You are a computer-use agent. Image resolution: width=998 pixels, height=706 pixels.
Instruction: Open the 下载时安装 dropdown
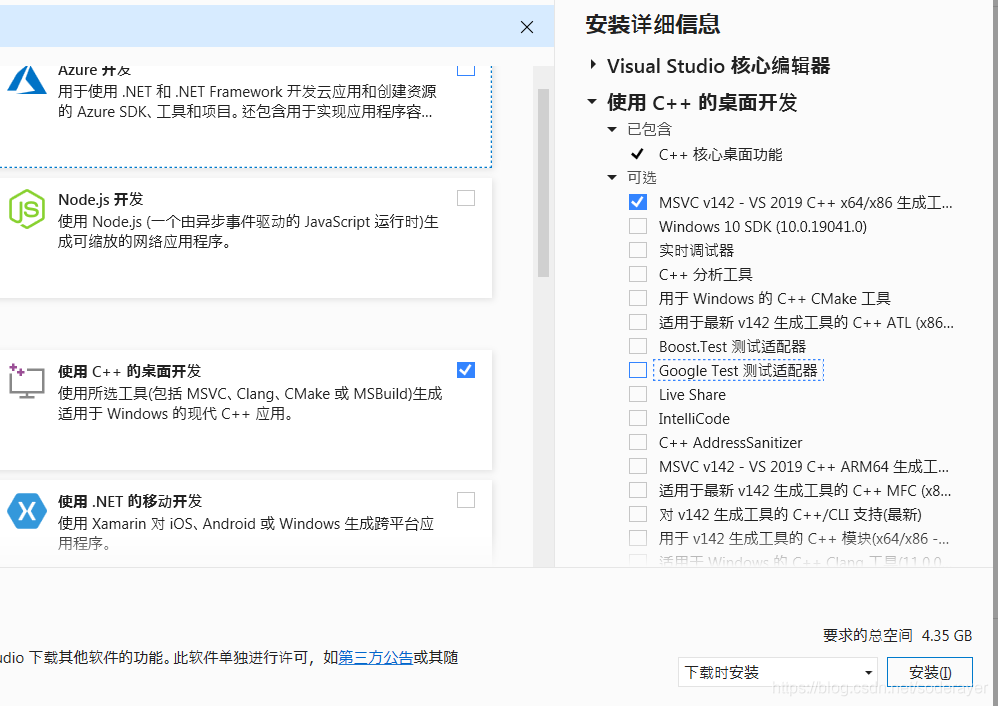[778, 672]
